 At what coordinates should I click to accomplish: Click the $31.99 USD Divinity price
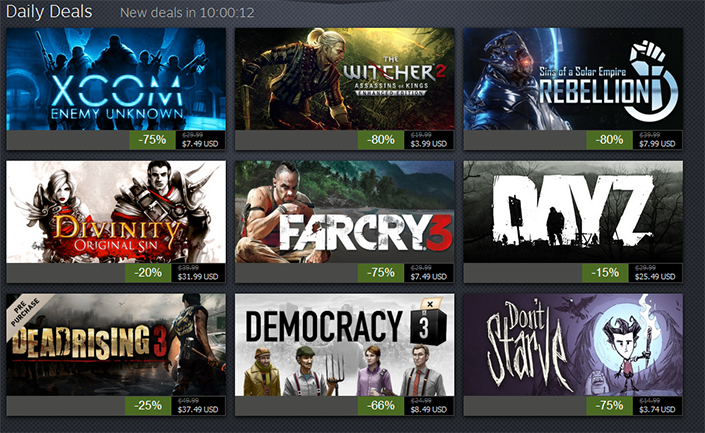point(198,277)
